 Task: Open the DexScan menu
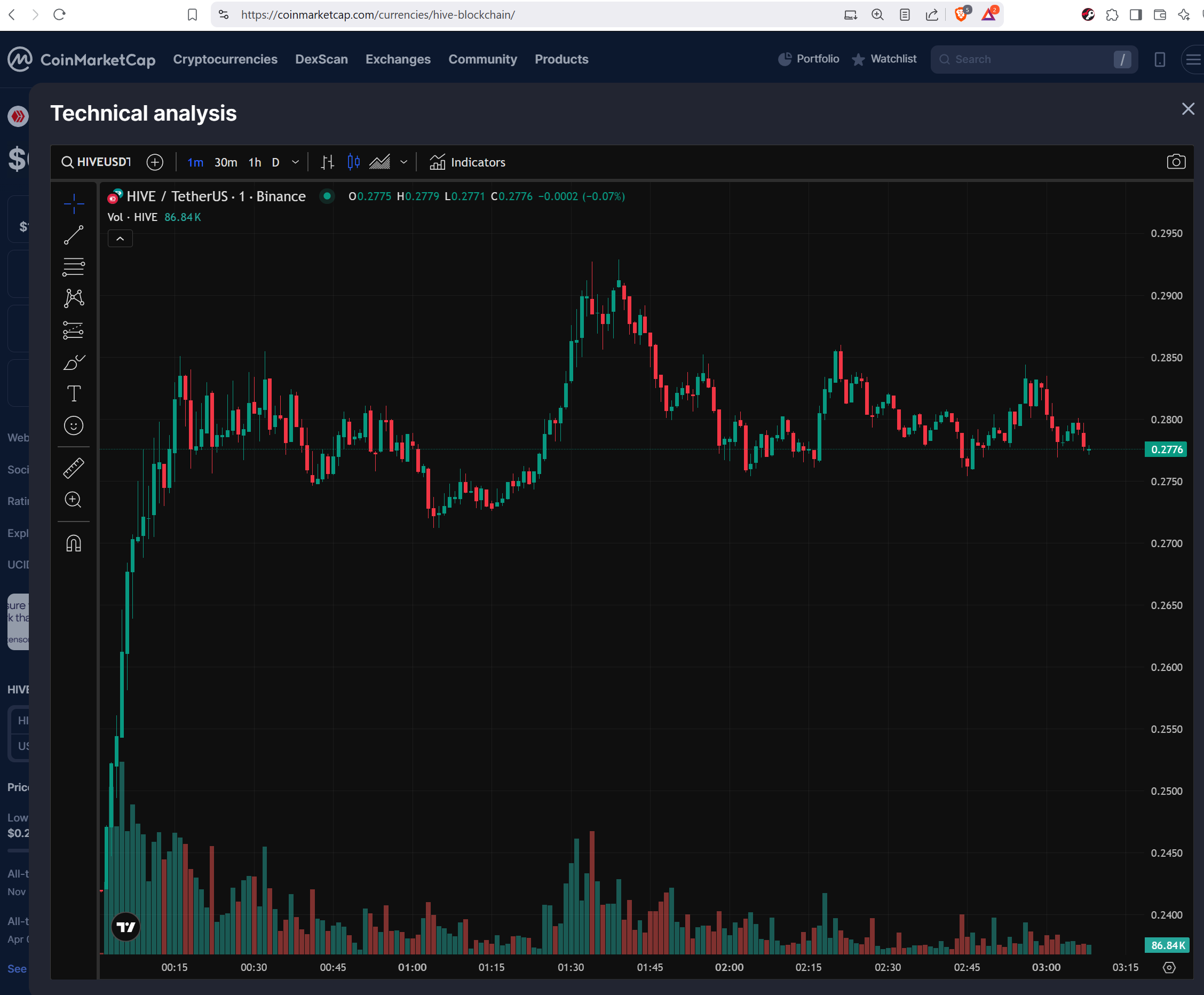pyautogui.click(x=321, y=59)
